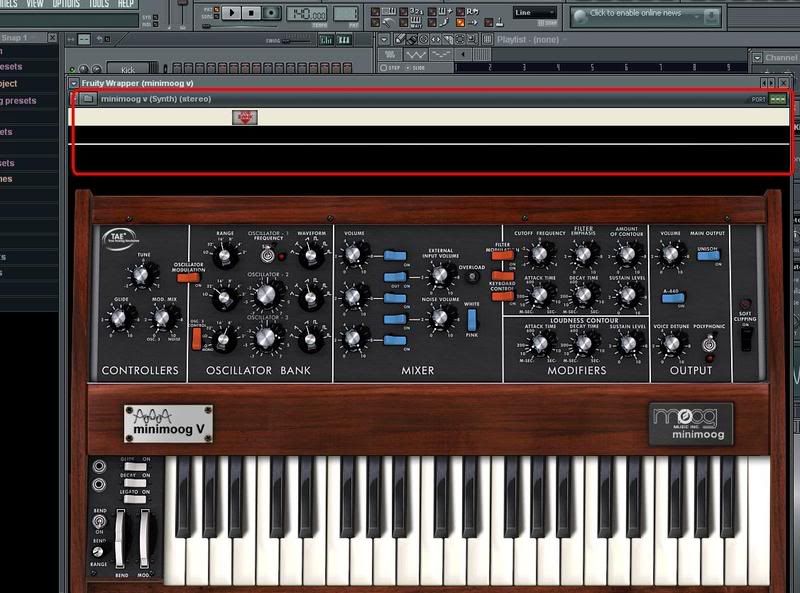Toggle the Osc. 3 Control switch
This screenshot has height=593, width=800.
coord(196,339)
